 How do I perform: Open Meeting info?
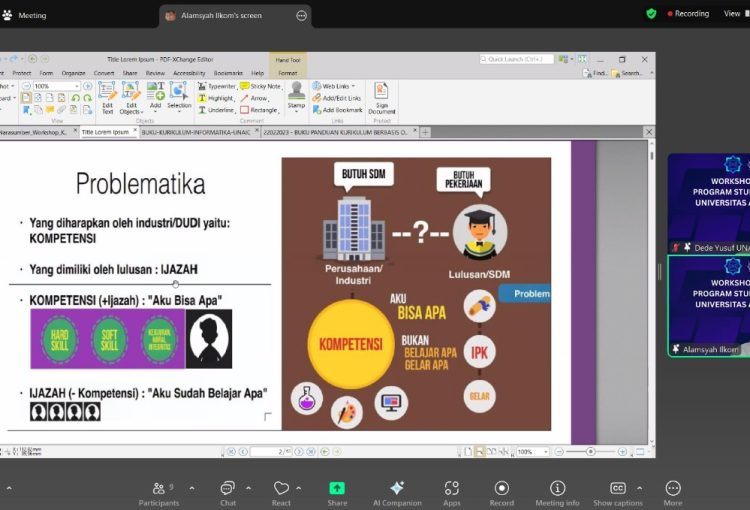[x=557, y=490]
